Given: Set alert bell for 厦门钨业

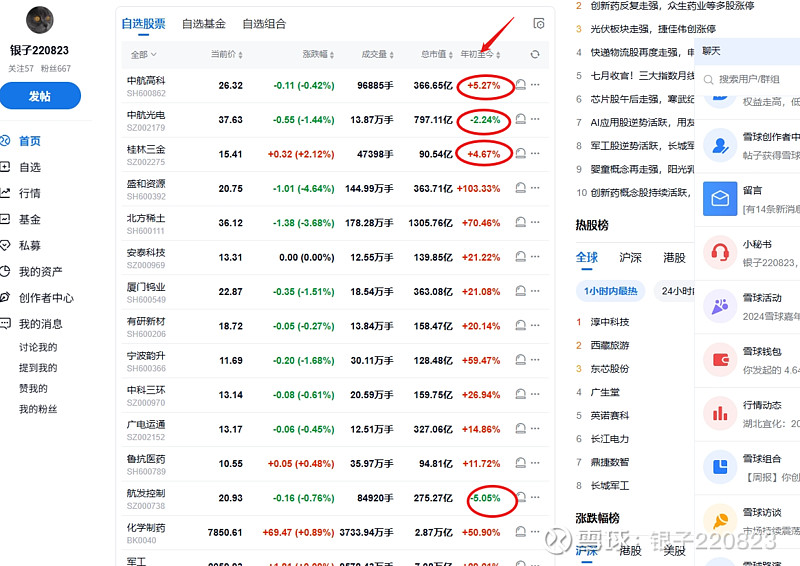Looking at the screenshot, I should point(520,291).
